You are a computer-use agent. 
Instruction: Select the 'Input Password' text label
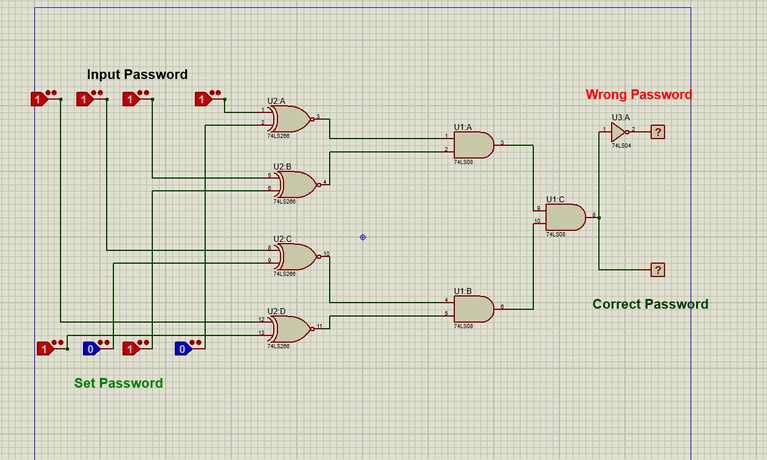(137, 74)
